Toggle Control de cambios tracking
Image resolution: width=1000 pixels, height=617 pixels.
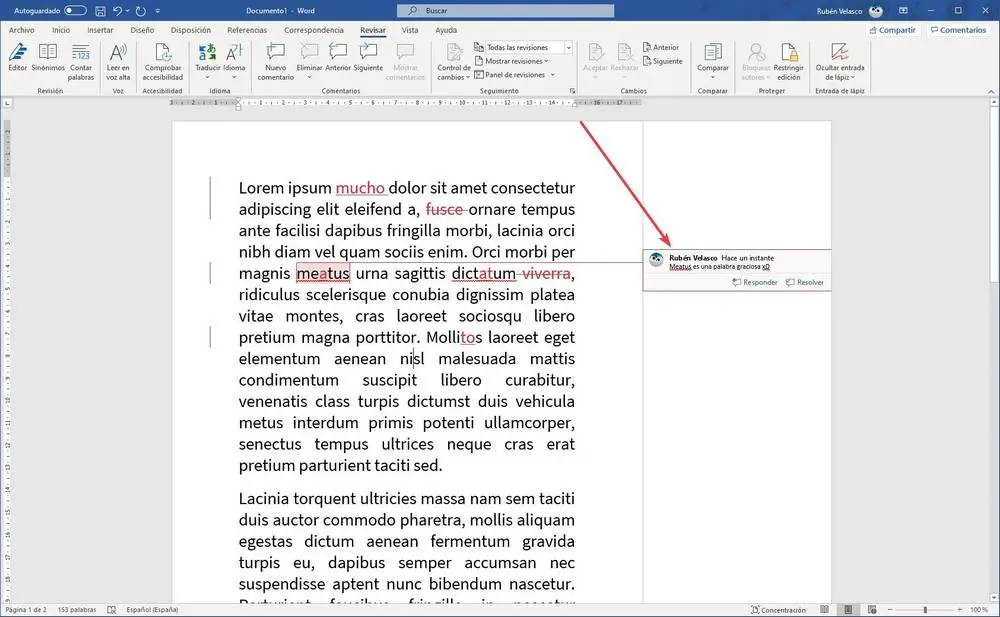tap(453, 52)
